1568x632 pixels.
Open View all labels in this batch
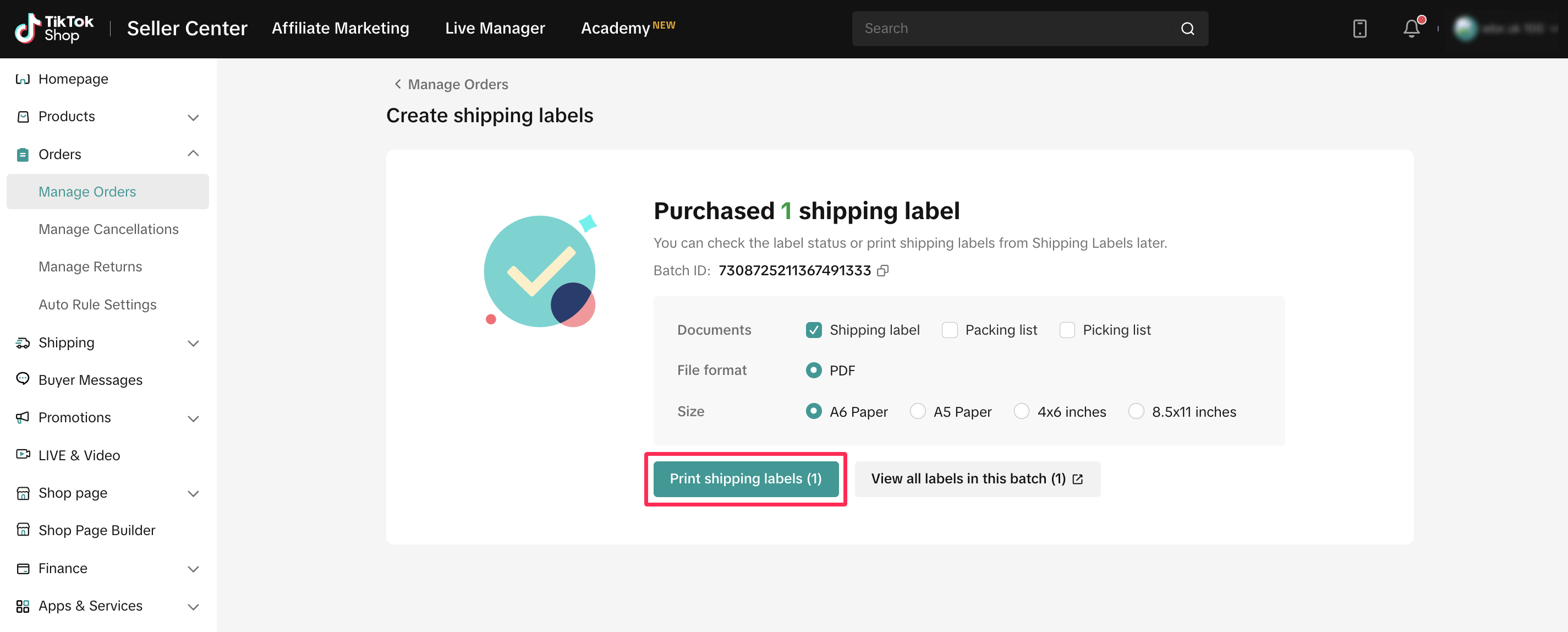[977, 478]
